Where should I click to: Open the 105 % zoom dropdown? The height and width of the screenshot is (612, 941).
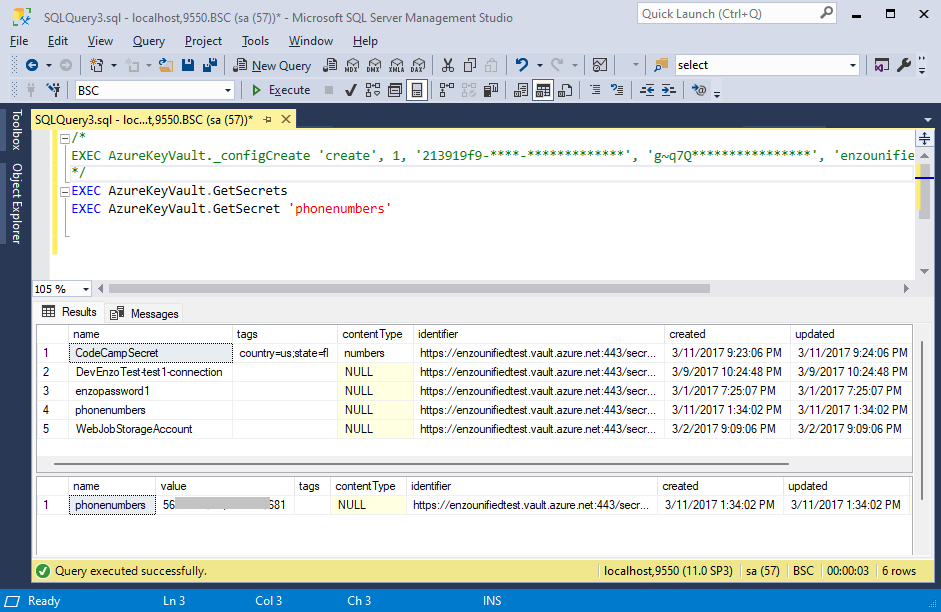coord(86,289)
